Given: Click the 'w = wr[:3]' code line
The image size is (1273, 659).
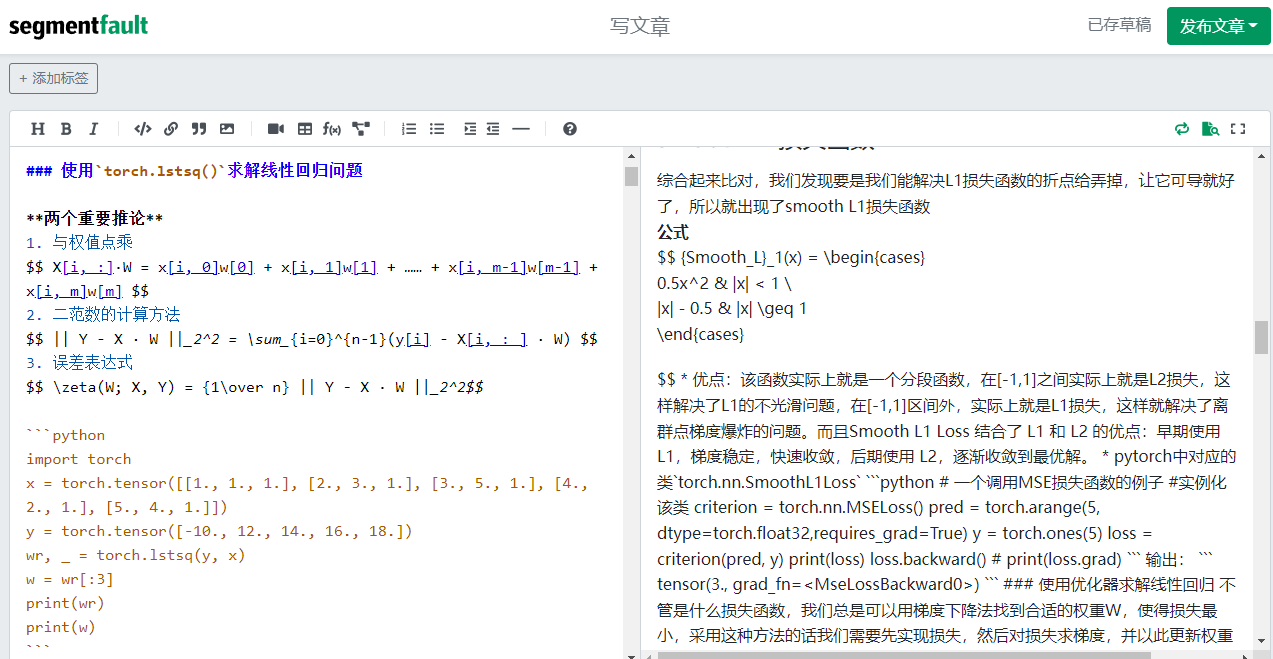Looking at the screenshot, I should coord(69,579).
